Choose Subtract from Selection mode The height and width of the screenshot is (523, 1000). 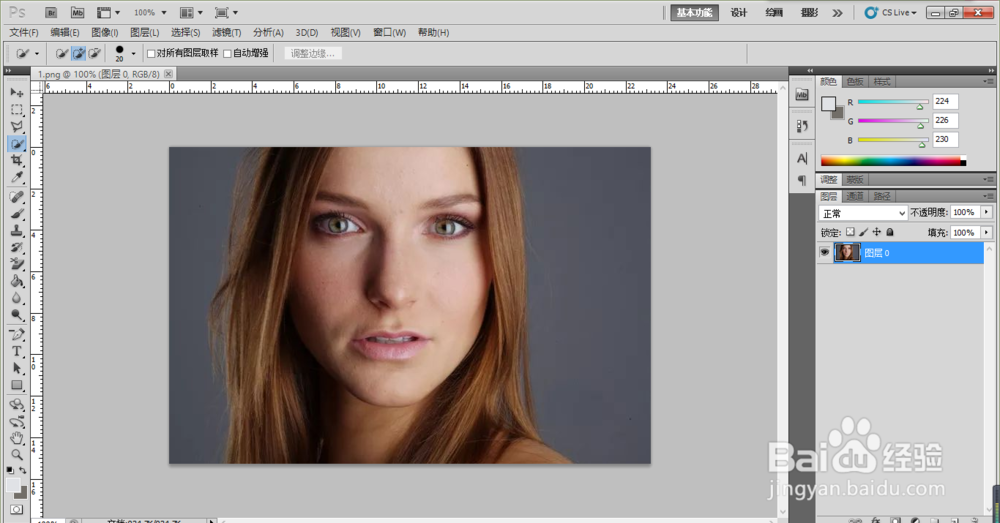(x=94, y=54)
